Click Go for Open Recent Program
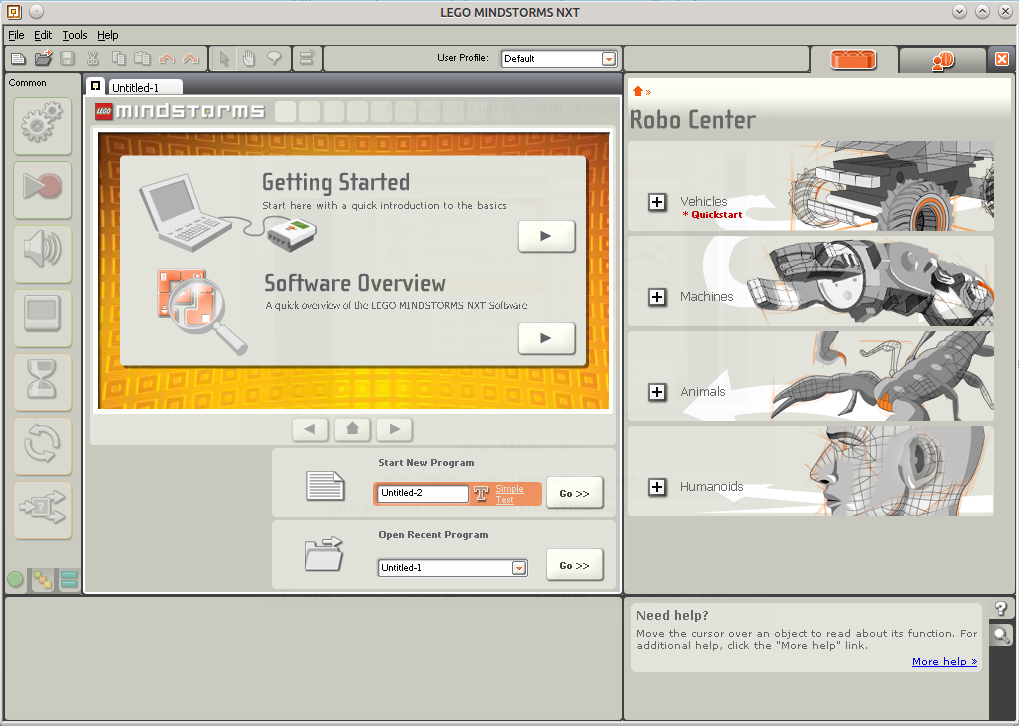This screenshot has height=726, width=1019. click(x=574, y=565)
